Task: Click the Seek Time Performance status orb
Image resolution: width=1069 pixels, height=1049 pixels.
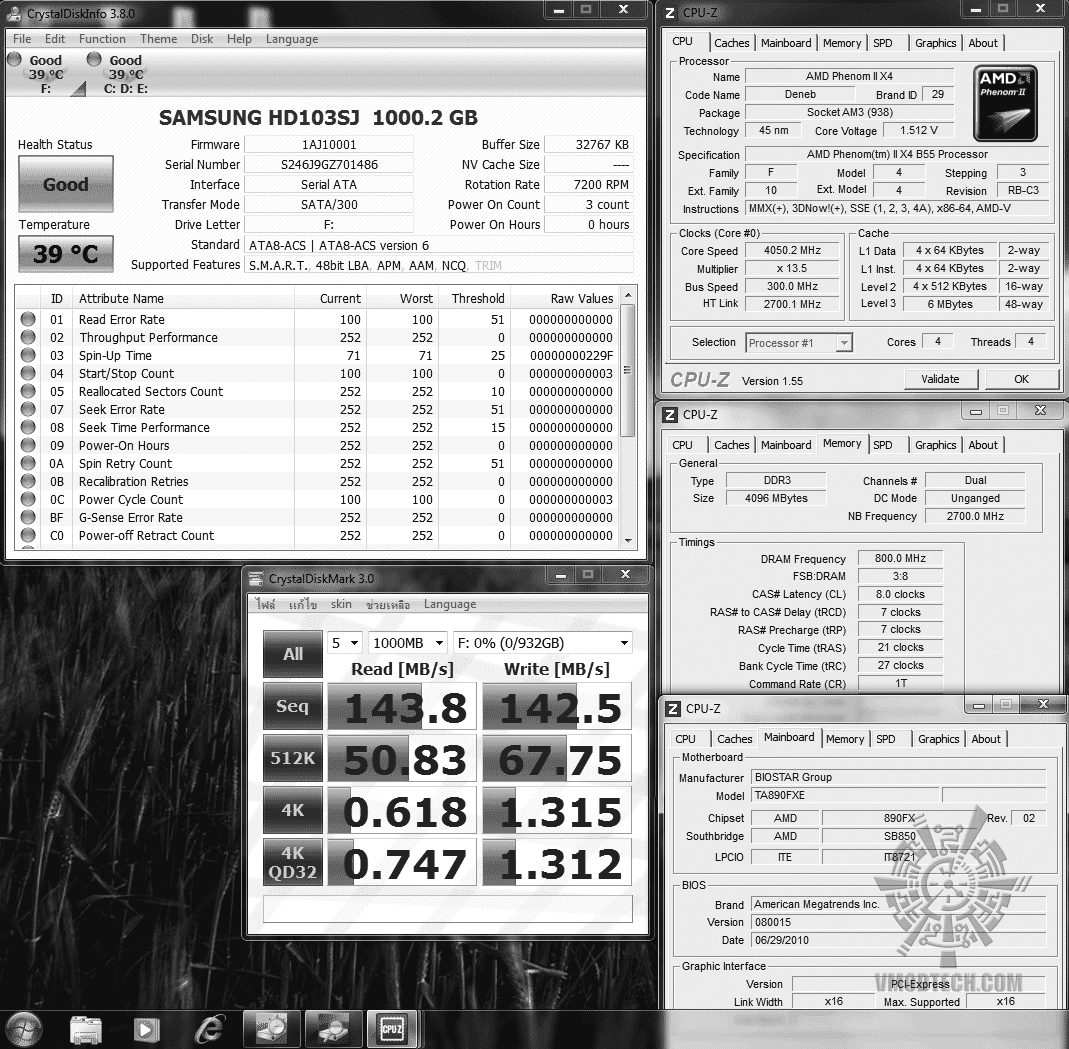Action: (28, 427)
